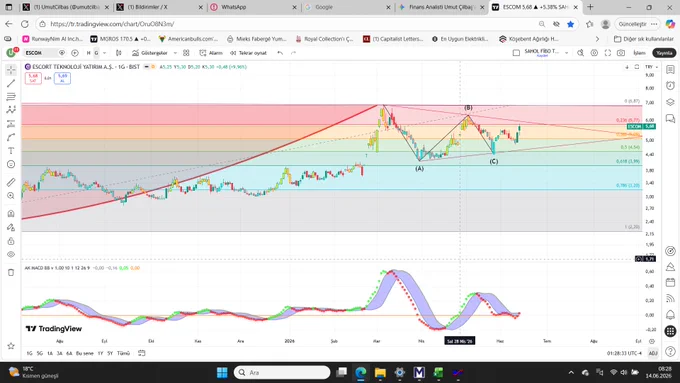Open the quick search icon in top toolbar
680x383 pixels.
pos(581,53)
